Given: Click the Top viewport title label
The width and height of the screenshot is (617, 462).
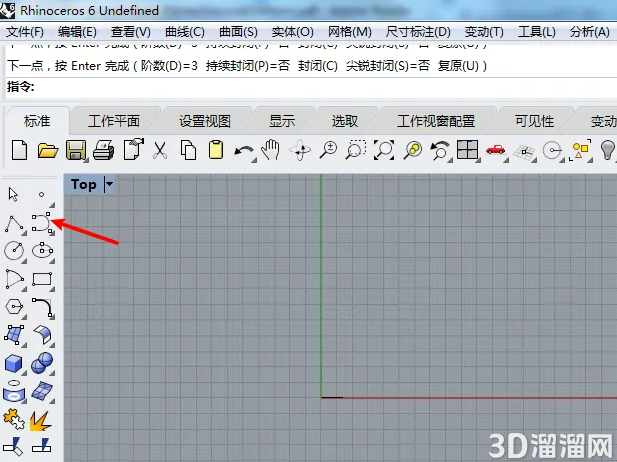Looking at the screenshot, I should pyautogui.click(x=84, y=184).
